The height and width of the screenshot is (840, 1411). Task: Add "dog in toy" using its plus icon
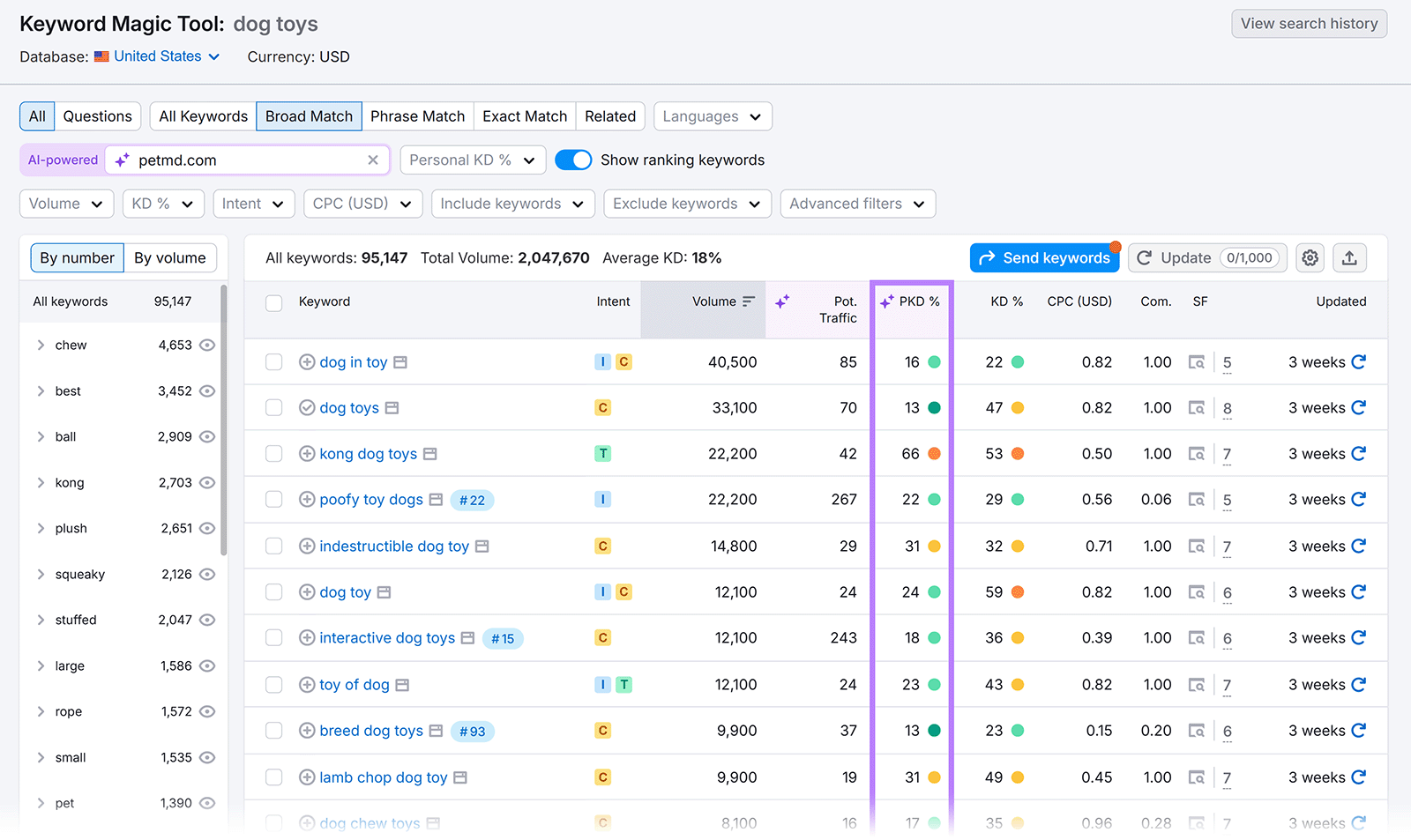click(306, 362)
